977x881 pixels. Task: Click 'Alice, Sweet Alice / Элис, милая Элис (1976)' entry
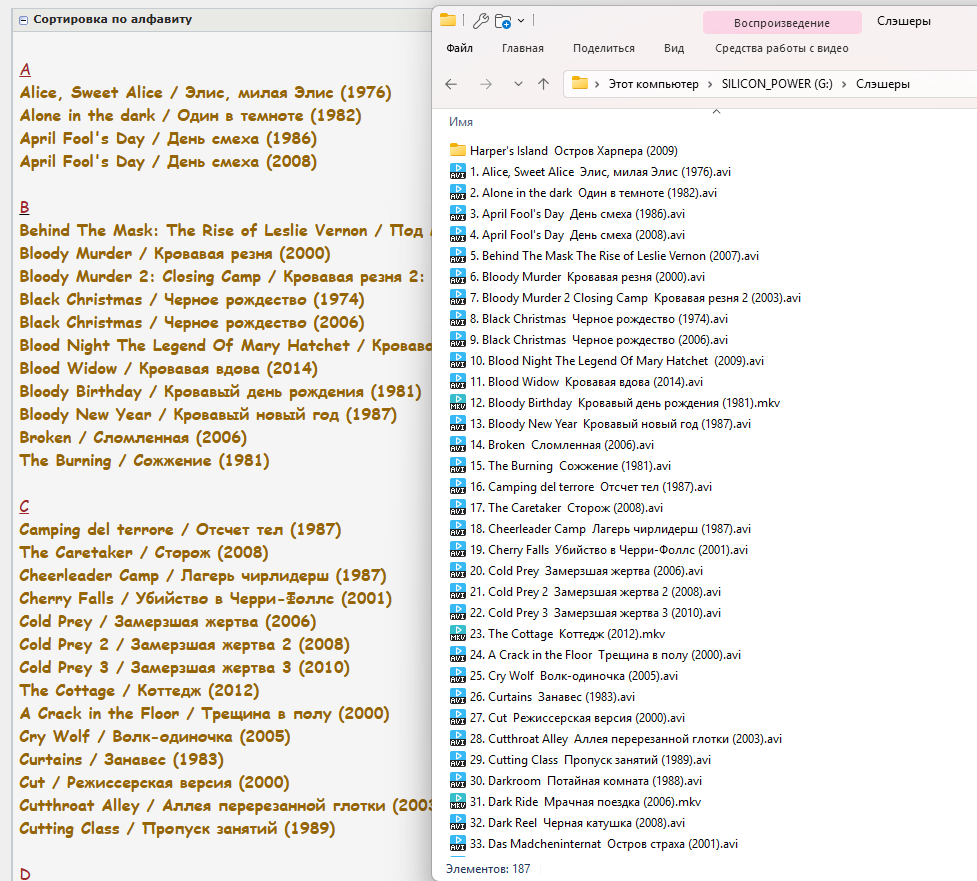[206, 93]
